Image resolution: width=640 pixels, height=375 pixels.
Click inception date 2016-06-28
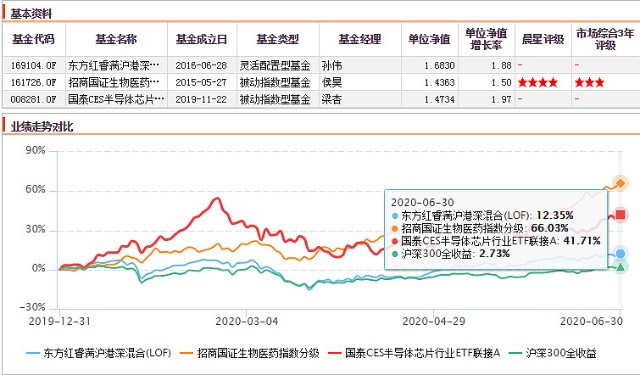tap(201, 65)
